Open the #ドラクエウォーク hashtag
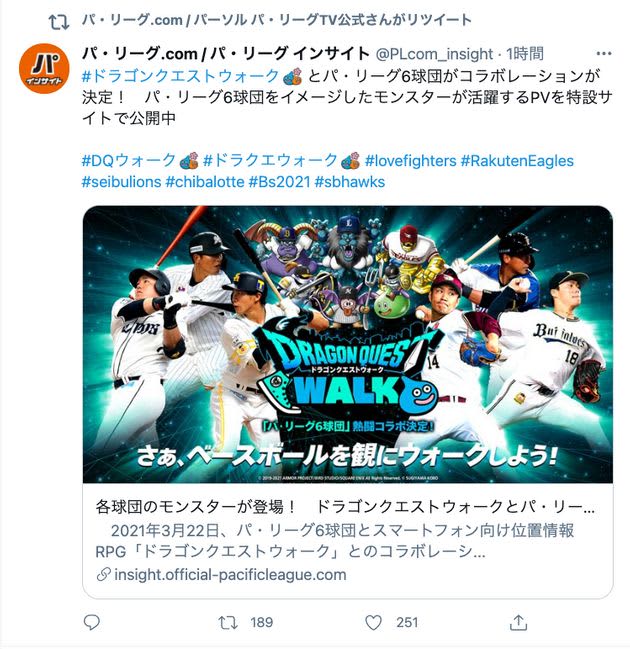The image size is (630, 649). click(x=270, y=161)
